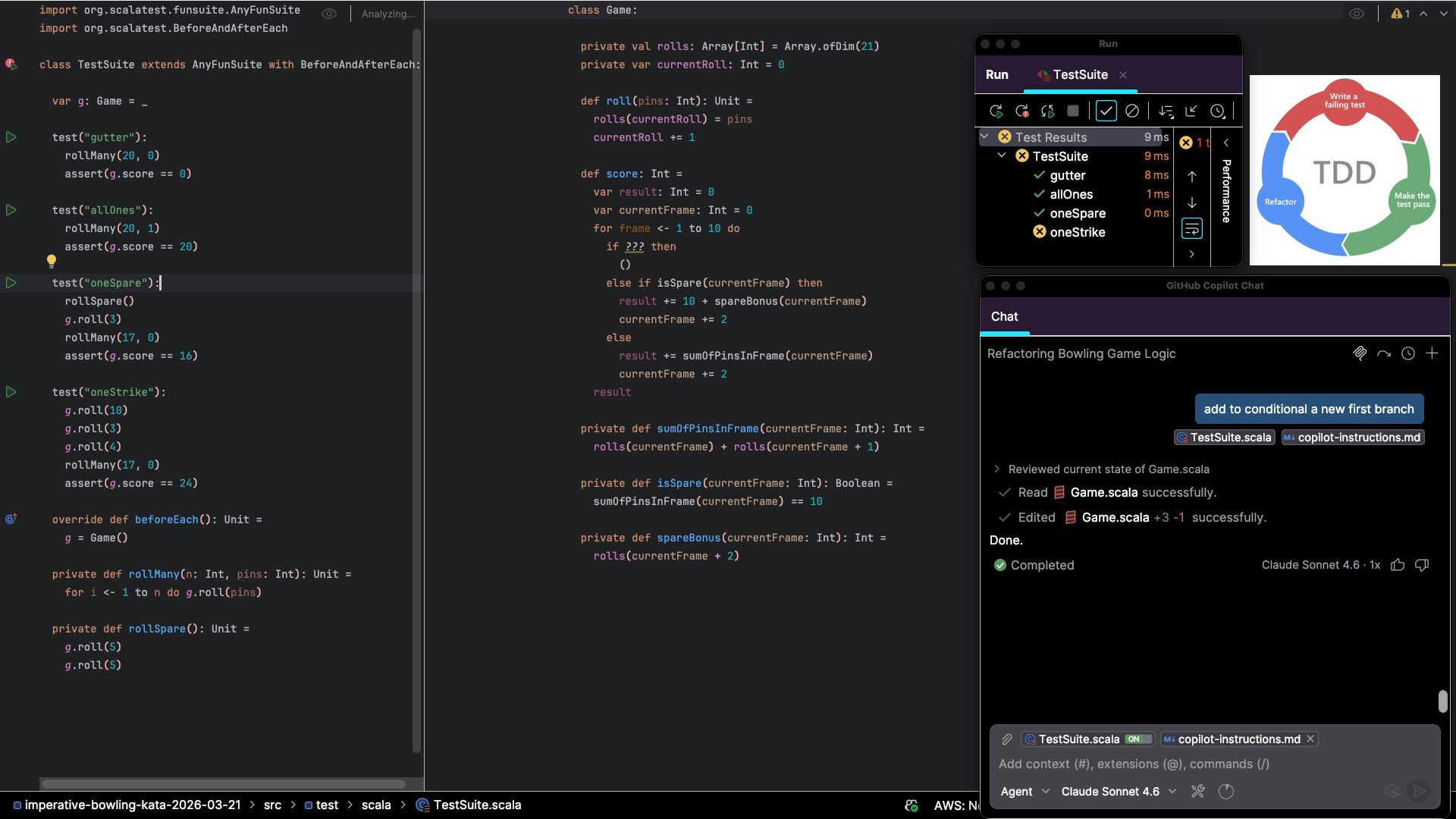This screenshot has width=1456, height=819.
Task: Thumbs up the Copilot response
Action: (1398, 565)
